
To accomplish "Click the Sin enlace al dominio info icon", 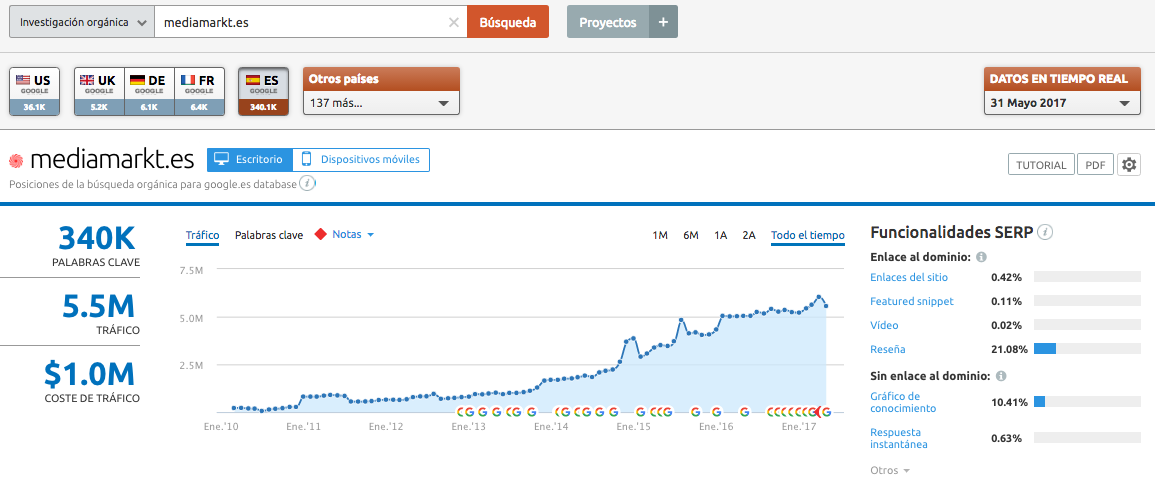I will pos(1001,376).
